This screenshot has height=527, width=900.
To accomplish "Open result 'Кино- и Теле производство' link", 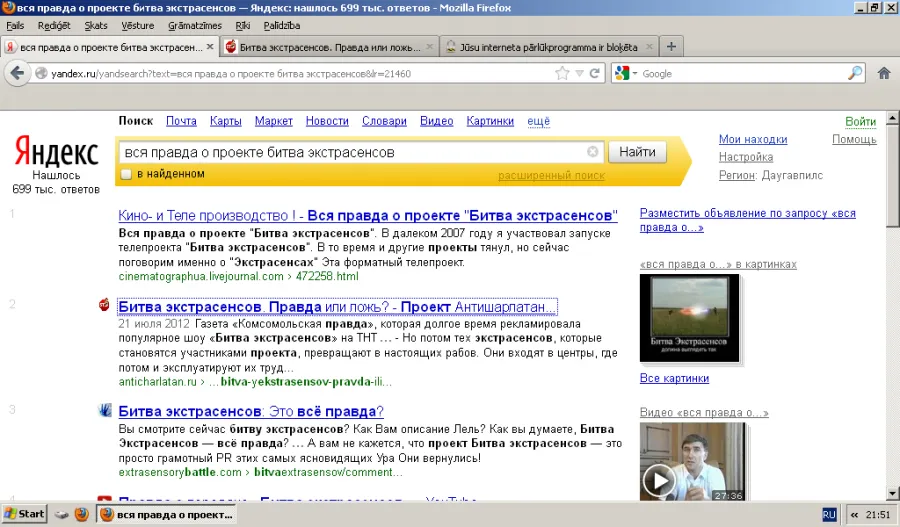I will pyautogui.click(x=368, y=215).
